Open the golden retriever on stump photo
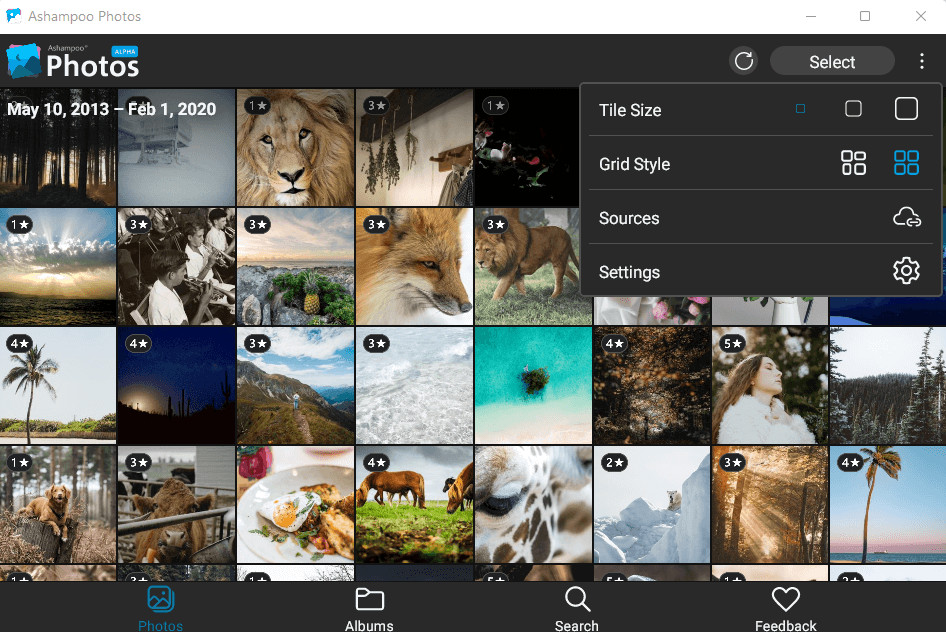946x632 pixels. point(58,504)
